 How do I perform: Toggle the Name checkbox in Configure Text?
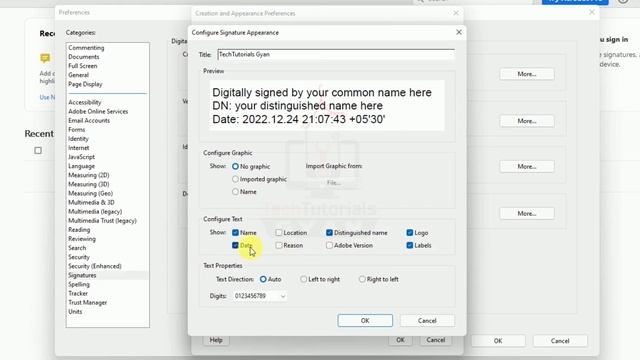tap(236, 233)
